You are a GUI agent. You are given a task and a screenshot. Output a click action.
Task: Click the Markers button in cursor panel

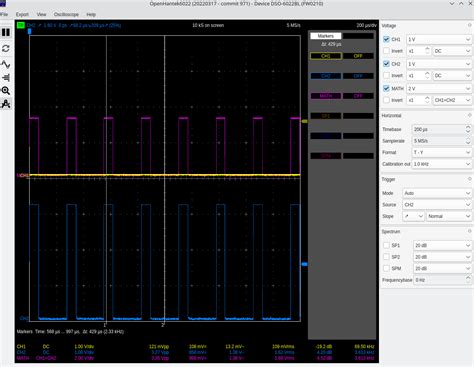coord(325,36)
